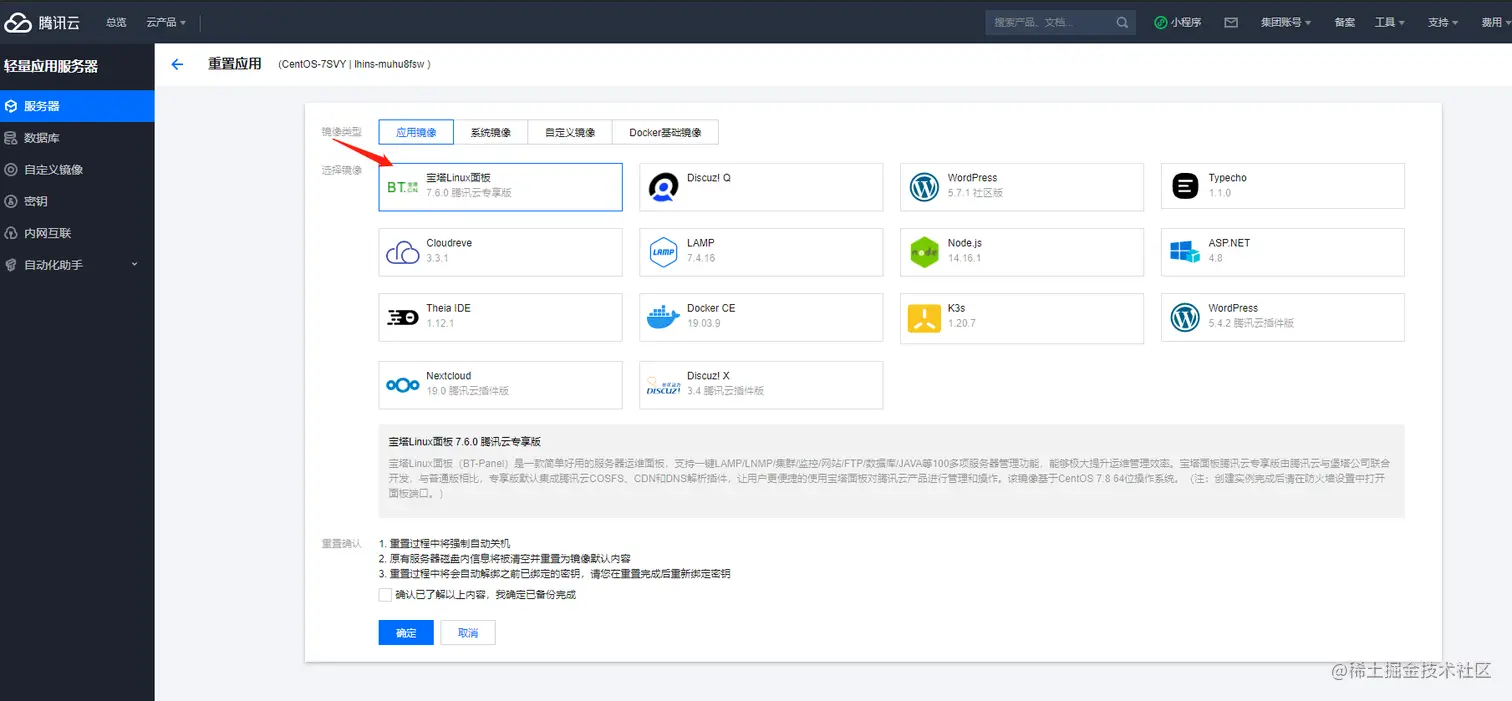This screenshot has width=1512, height=701.
Task: Select the 宝塔Linux面板 7.6.0 image card
Action: click(500, 187)
